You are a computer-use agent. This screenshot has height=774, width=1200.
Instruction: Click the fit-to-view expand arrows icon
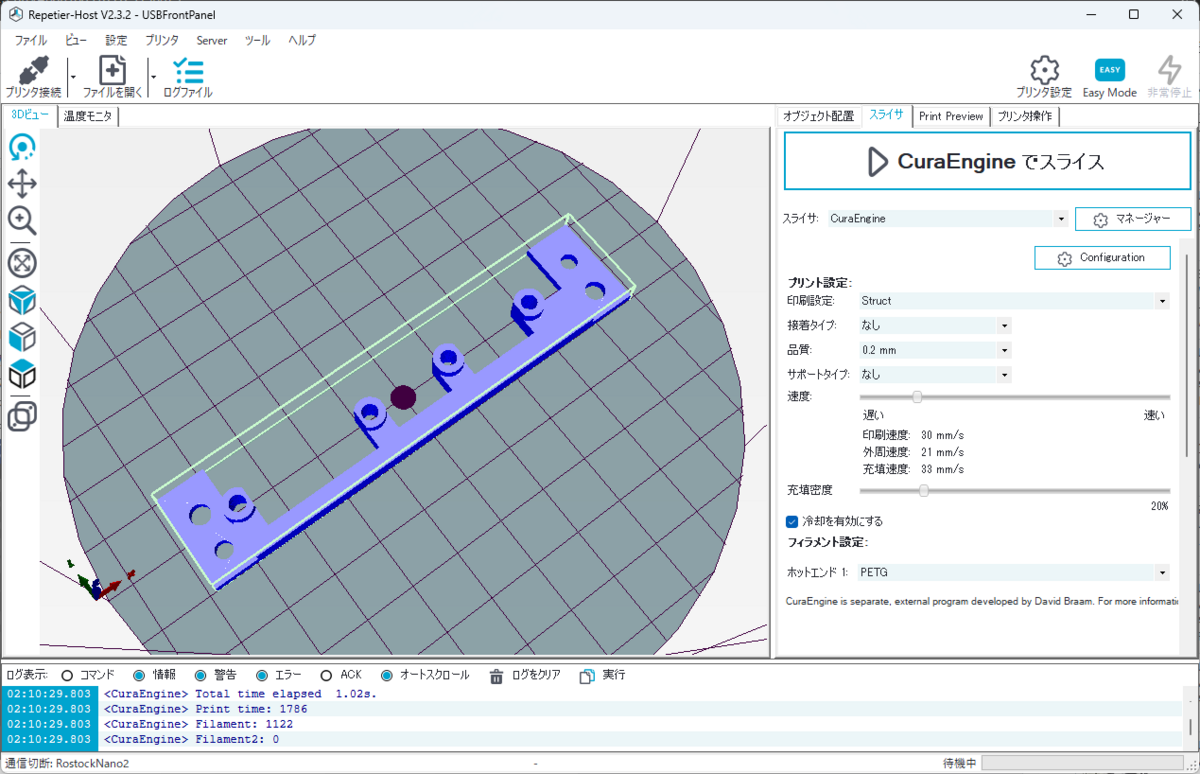pyautogui.click(x=22, y=263)
